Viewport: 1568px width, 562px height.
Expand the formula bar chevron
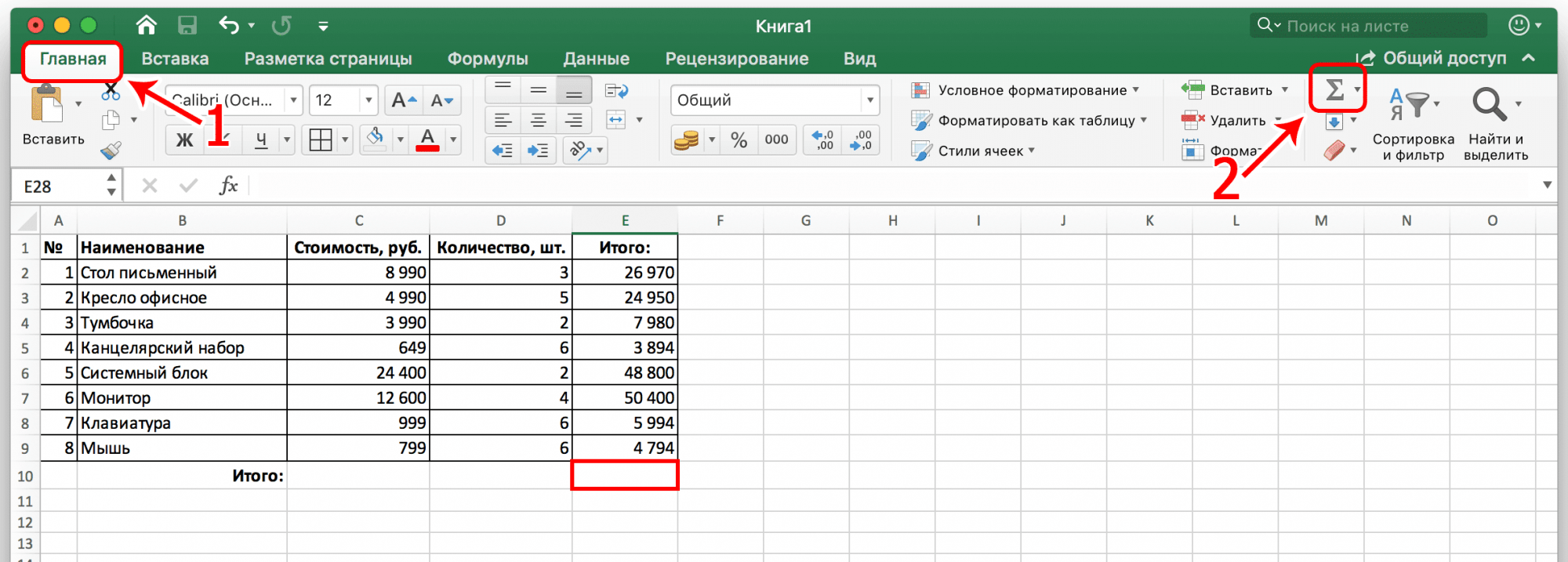[1547, 186]
